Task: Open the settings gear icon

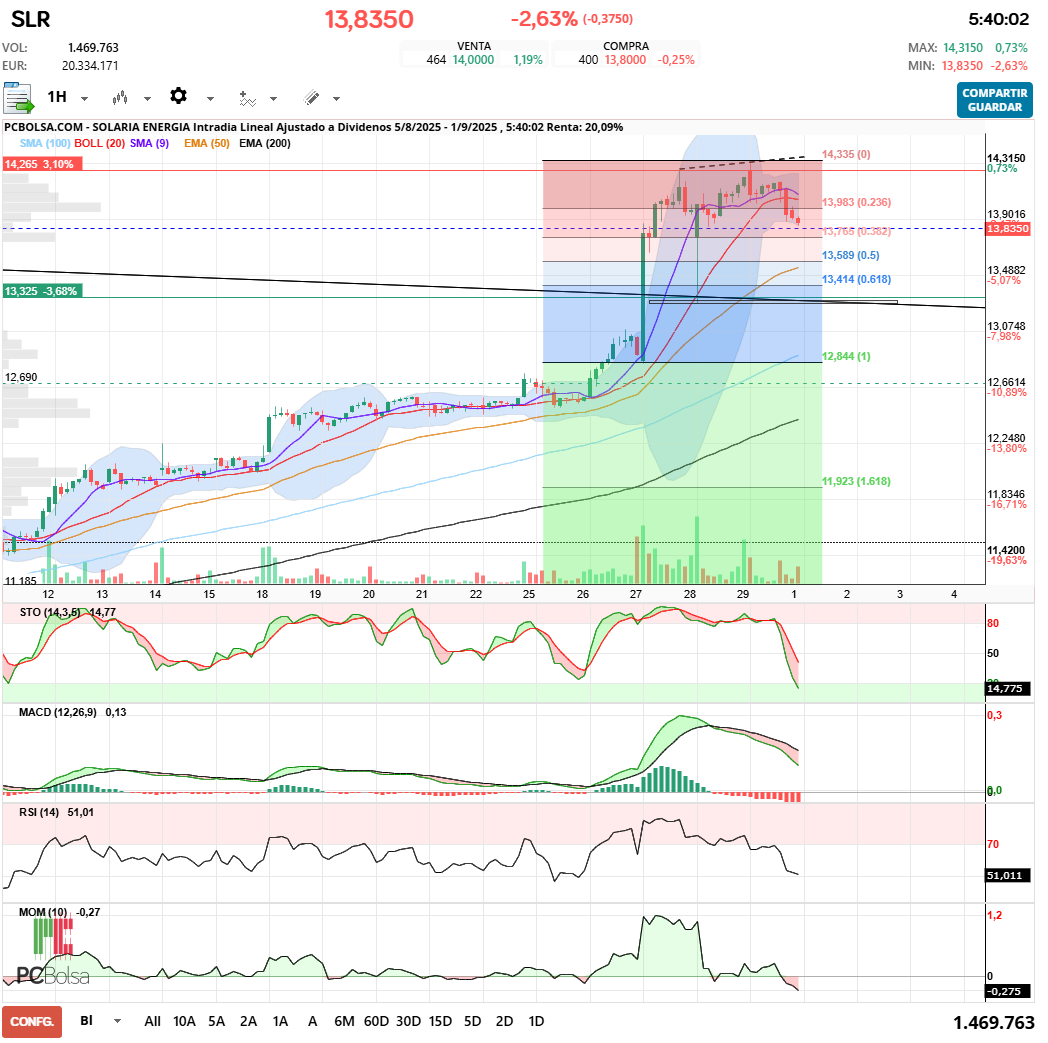Action: [178, 96]
